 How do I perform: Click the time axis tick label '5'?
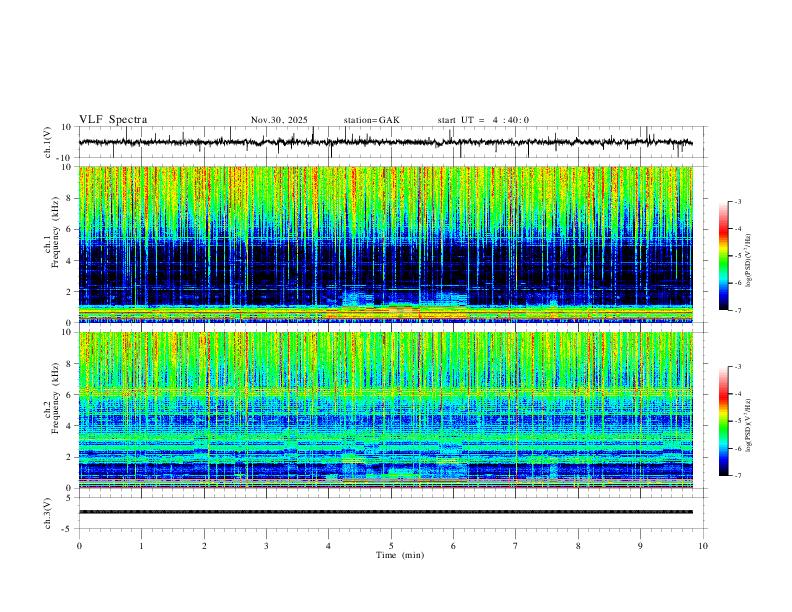pyautogui.click(x=391, y=546)
